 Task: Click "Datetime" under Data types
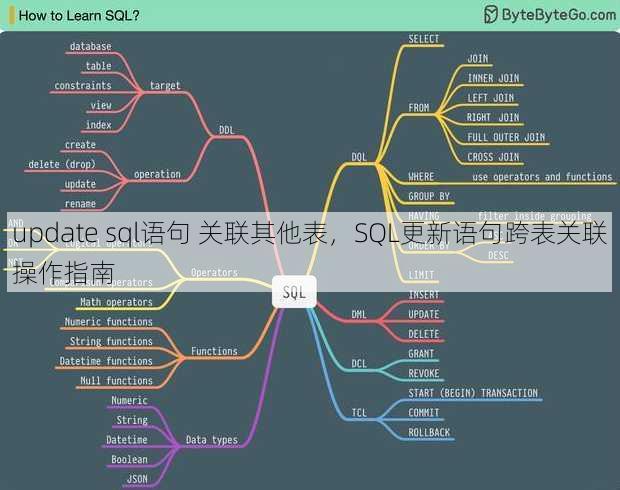[127, 440]
